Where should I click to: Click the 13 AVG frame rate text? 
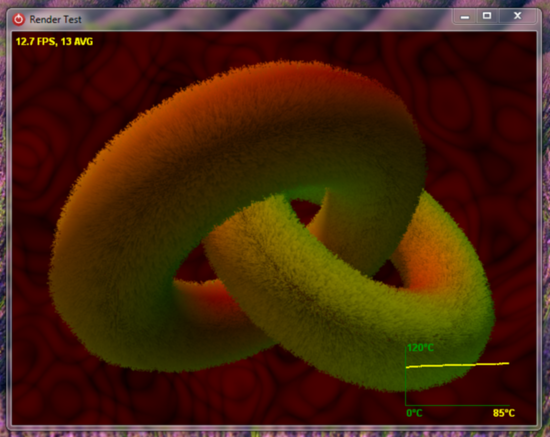pos(77,41)
